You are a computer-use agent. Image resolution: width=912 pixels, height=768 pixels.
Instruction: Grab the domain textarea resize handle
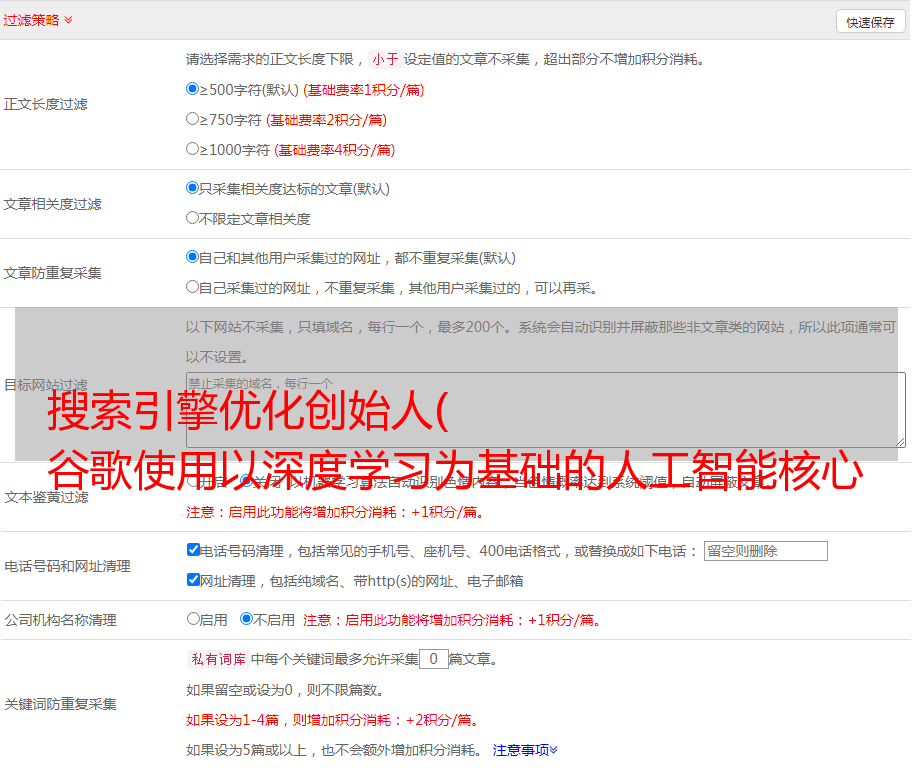(900, 441)
